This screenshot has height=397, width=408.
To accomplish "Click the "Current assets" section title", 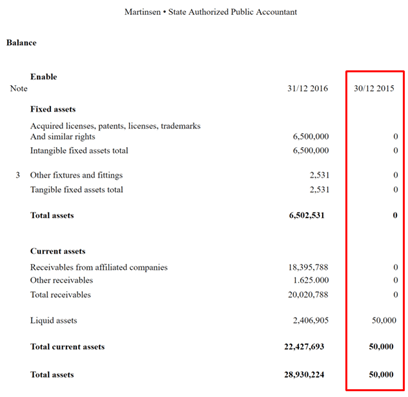I will [x=58, y=251].
